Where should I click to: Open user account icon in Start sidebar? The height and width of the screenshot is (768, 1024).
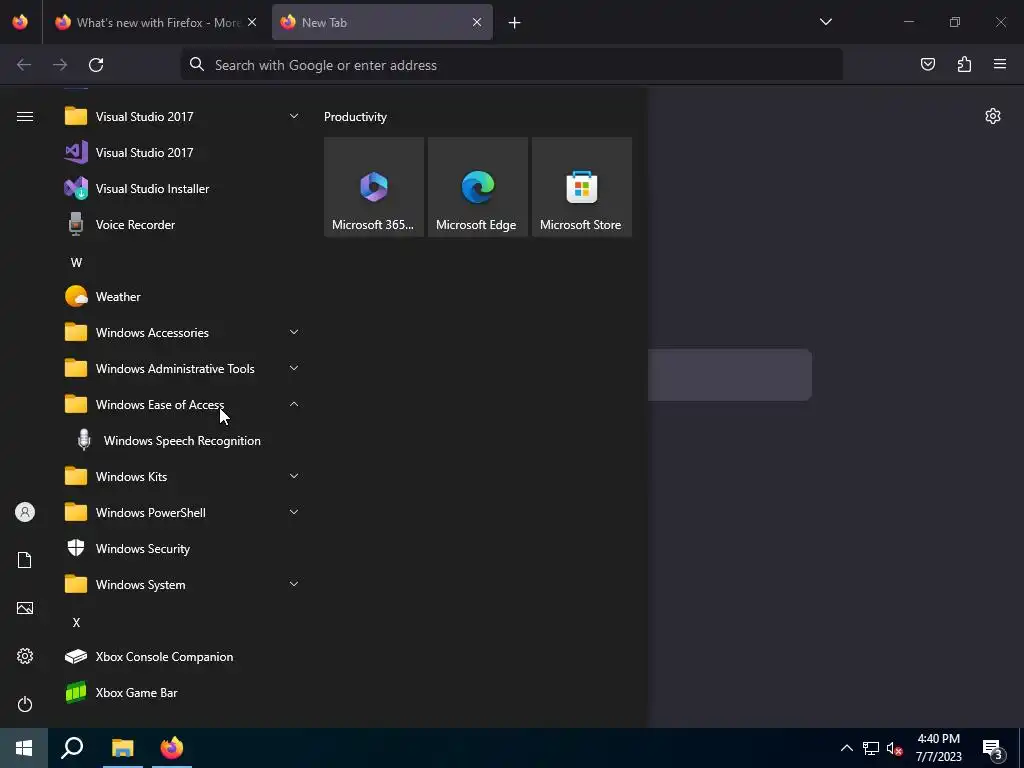(x=25, y=512)
